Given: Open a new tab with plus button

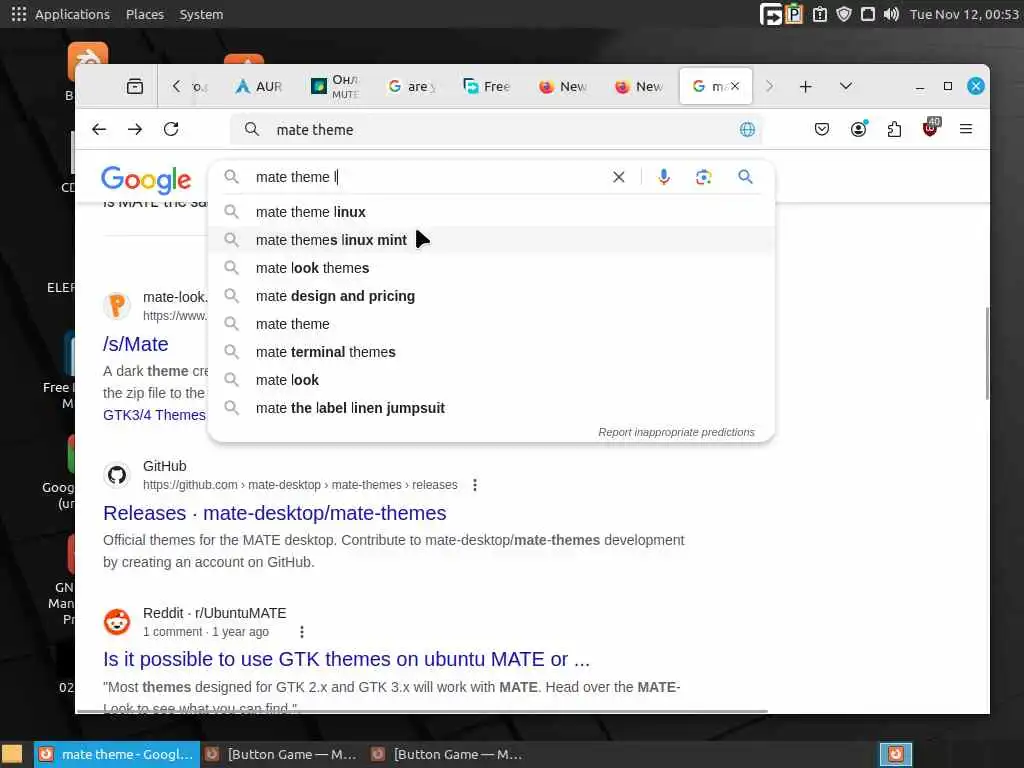Looking at the screenshot, I should (806, 86).
